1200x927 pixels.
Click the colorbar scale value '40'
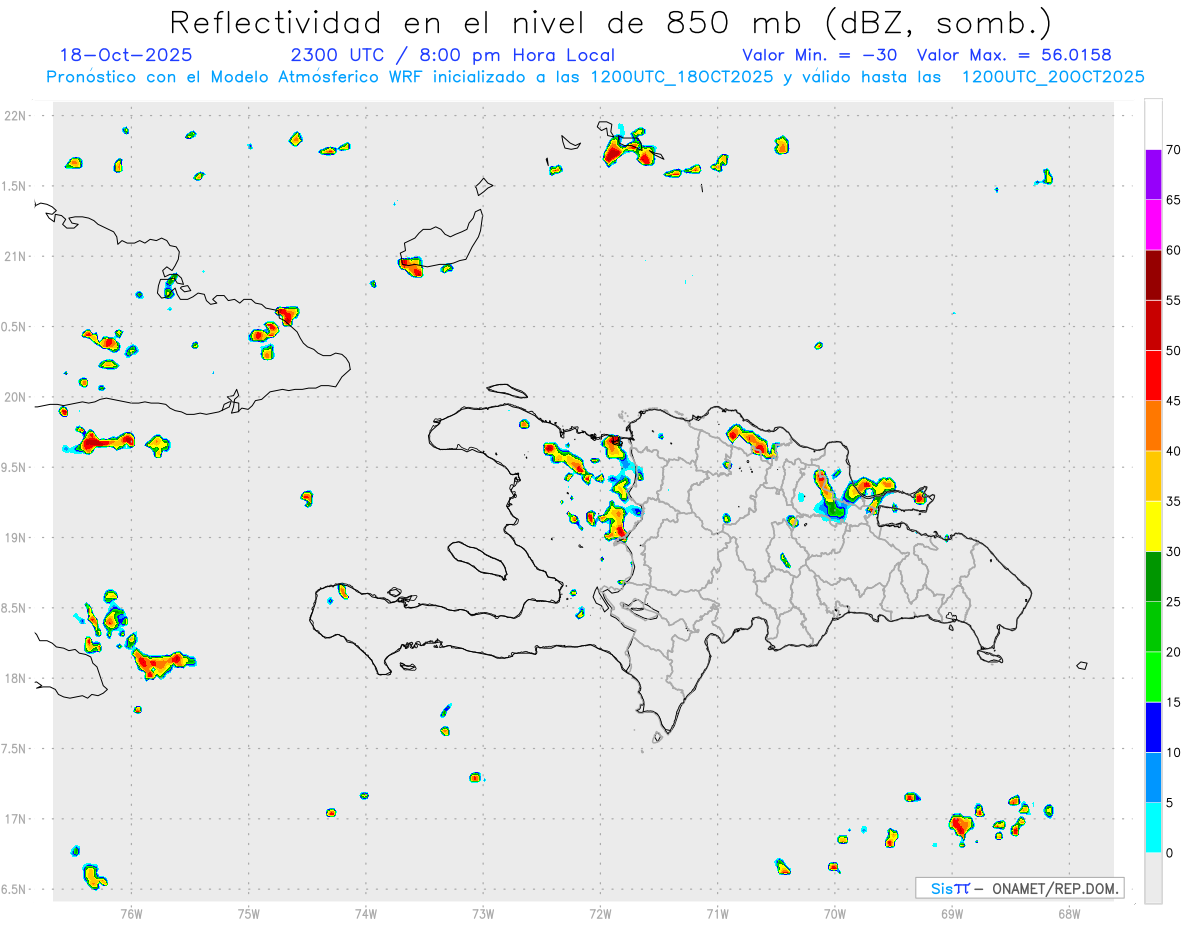1174,451
